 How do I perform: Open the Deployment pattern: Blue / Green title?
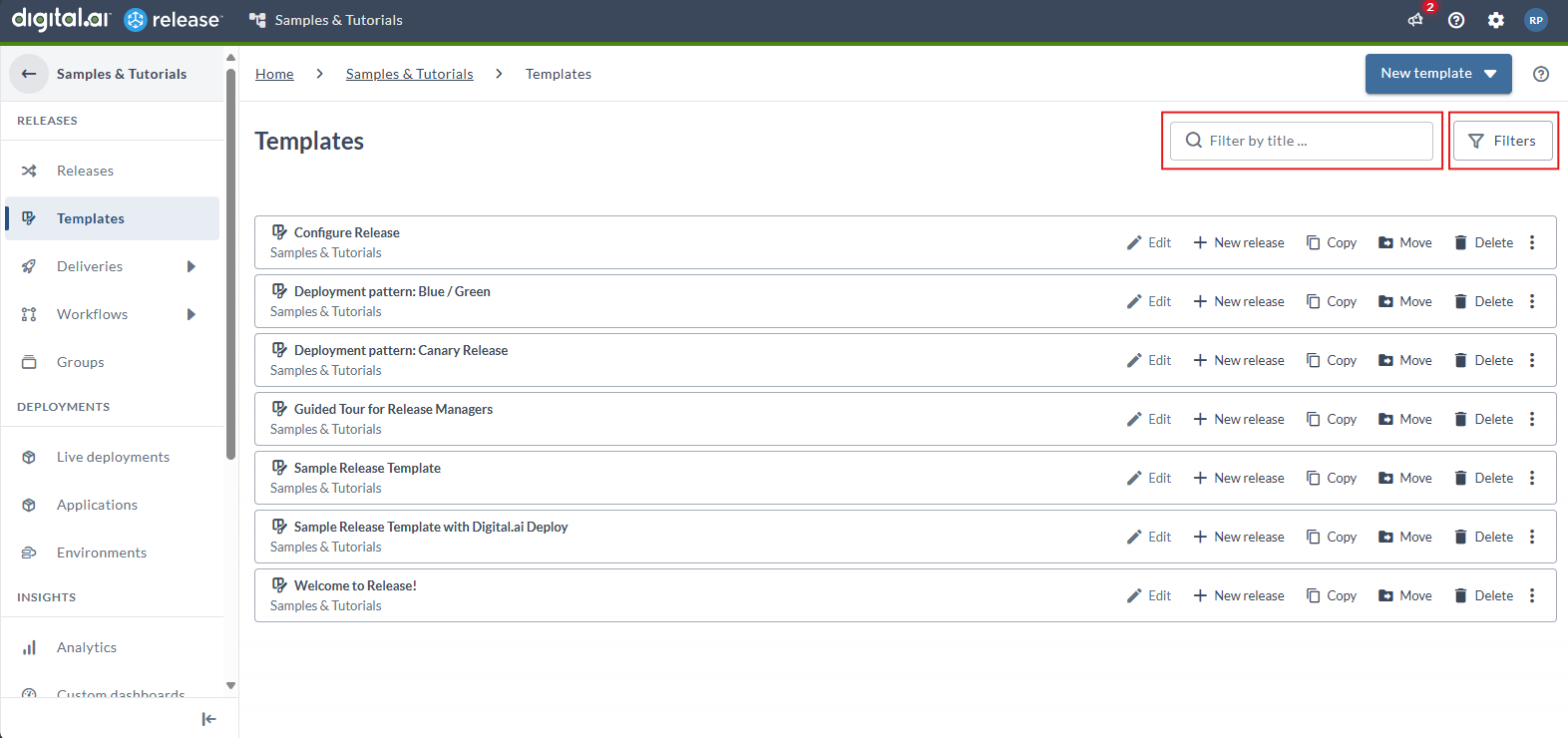[392, 291]
